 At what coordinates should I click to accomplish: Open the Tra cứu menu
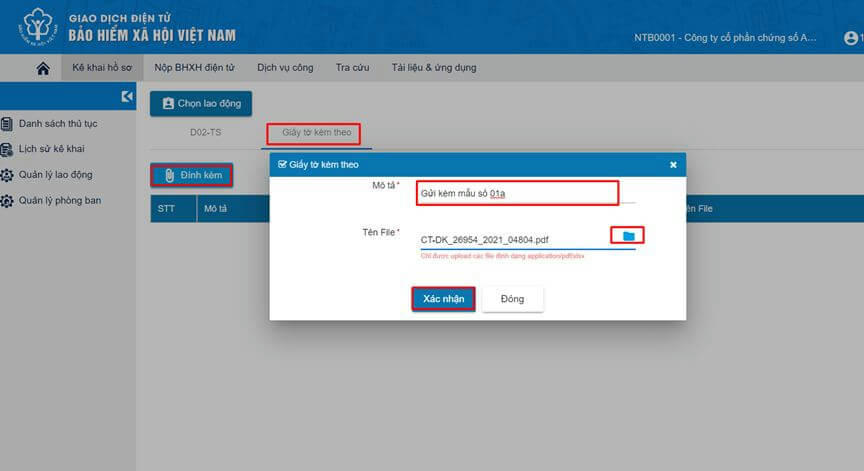[353, 68]
